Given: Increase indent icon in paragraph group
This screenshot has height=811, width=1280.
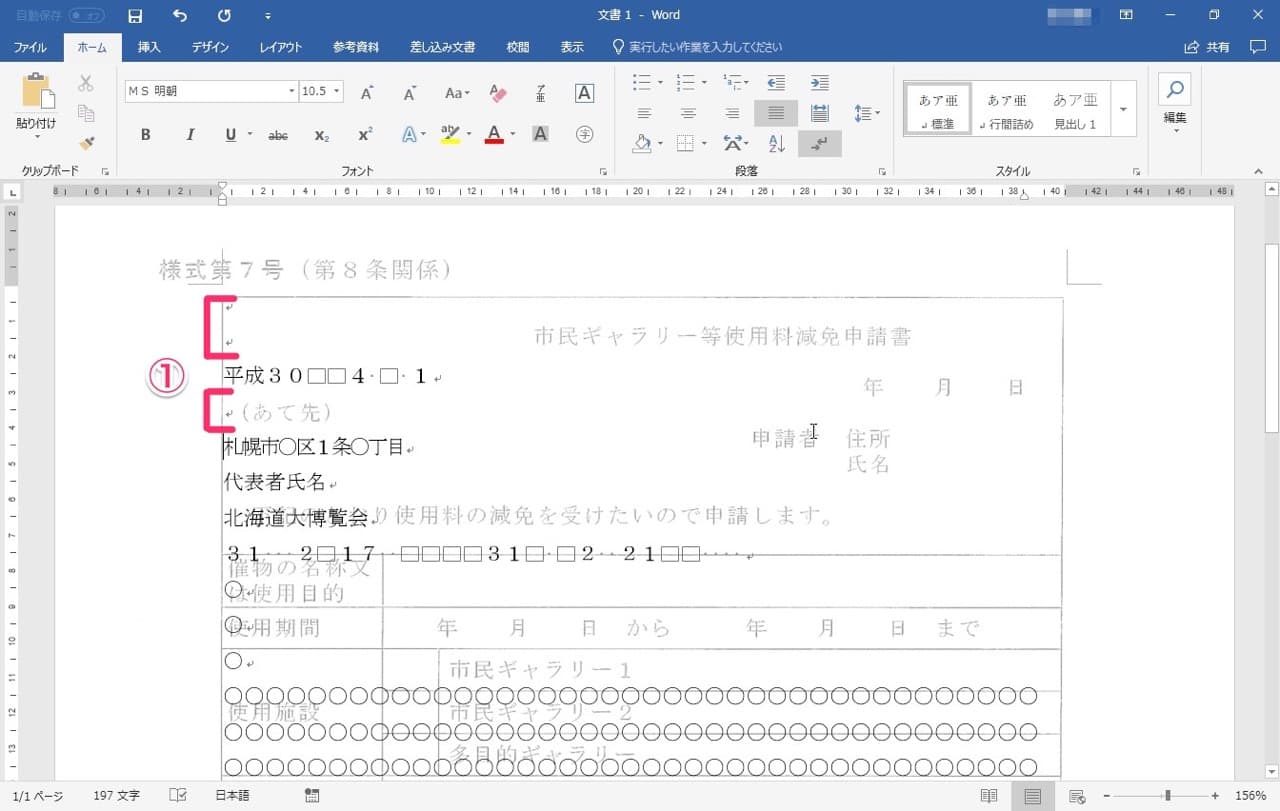Looking at the screenshot, I should [819, 83].
